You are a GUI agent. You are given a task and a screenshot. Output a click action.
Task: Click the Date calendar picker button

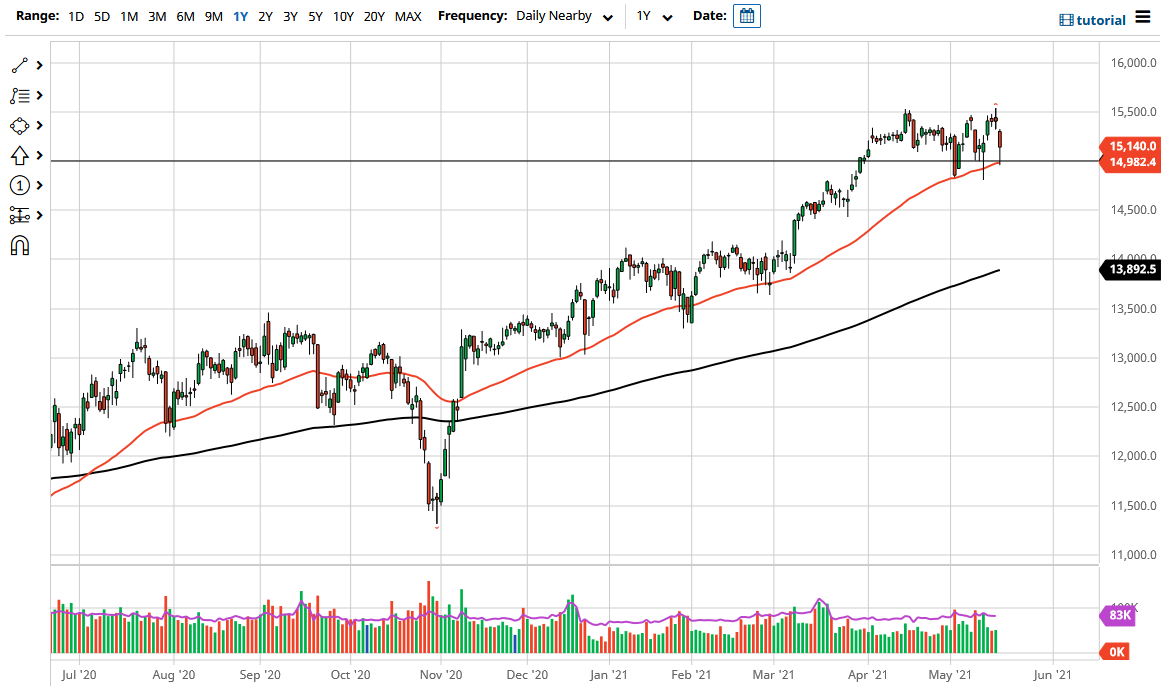click(x=747, y=16)
